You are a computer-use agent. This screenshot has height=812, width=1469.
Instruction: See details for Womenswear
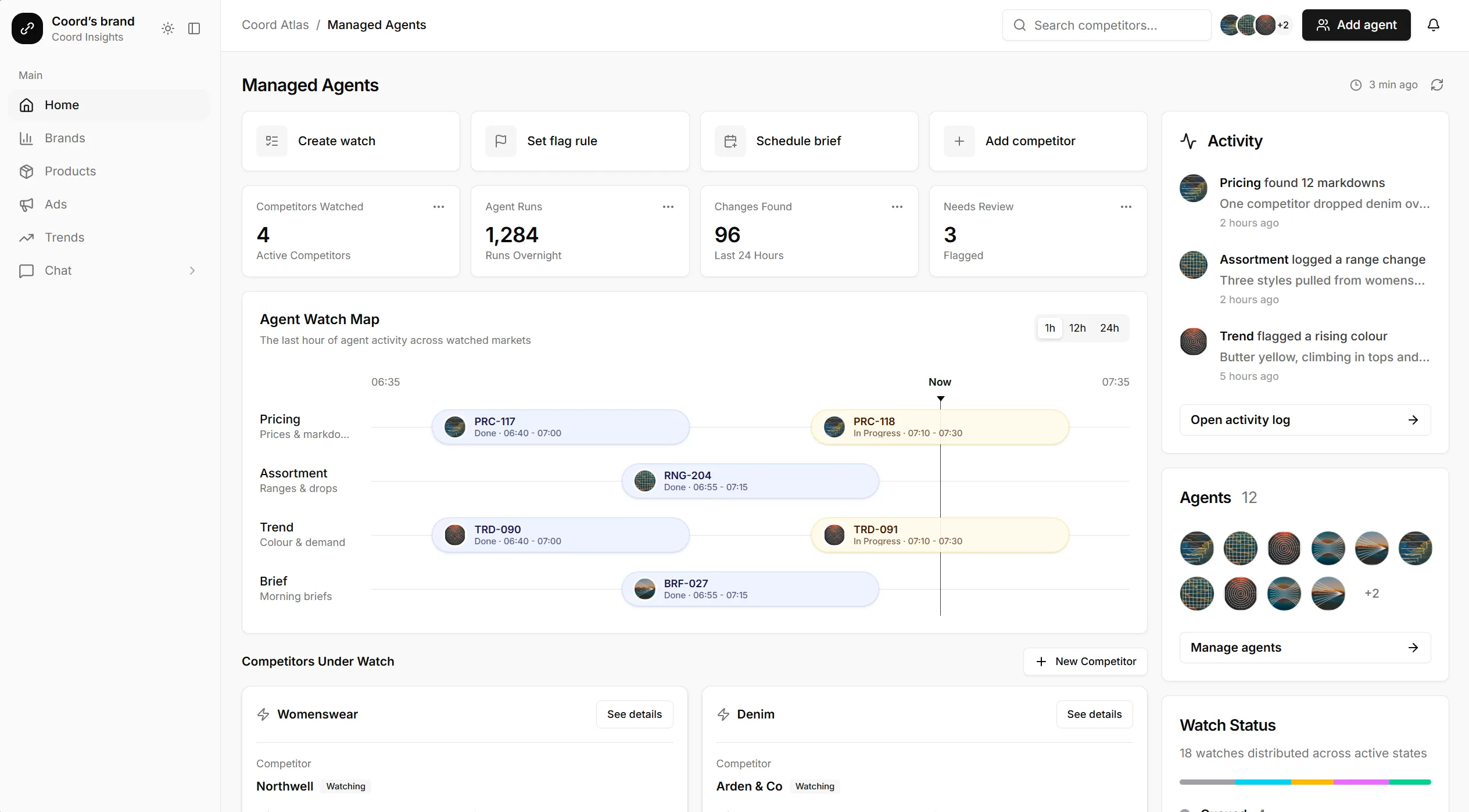pyautogui.click(x=635, y=714)
